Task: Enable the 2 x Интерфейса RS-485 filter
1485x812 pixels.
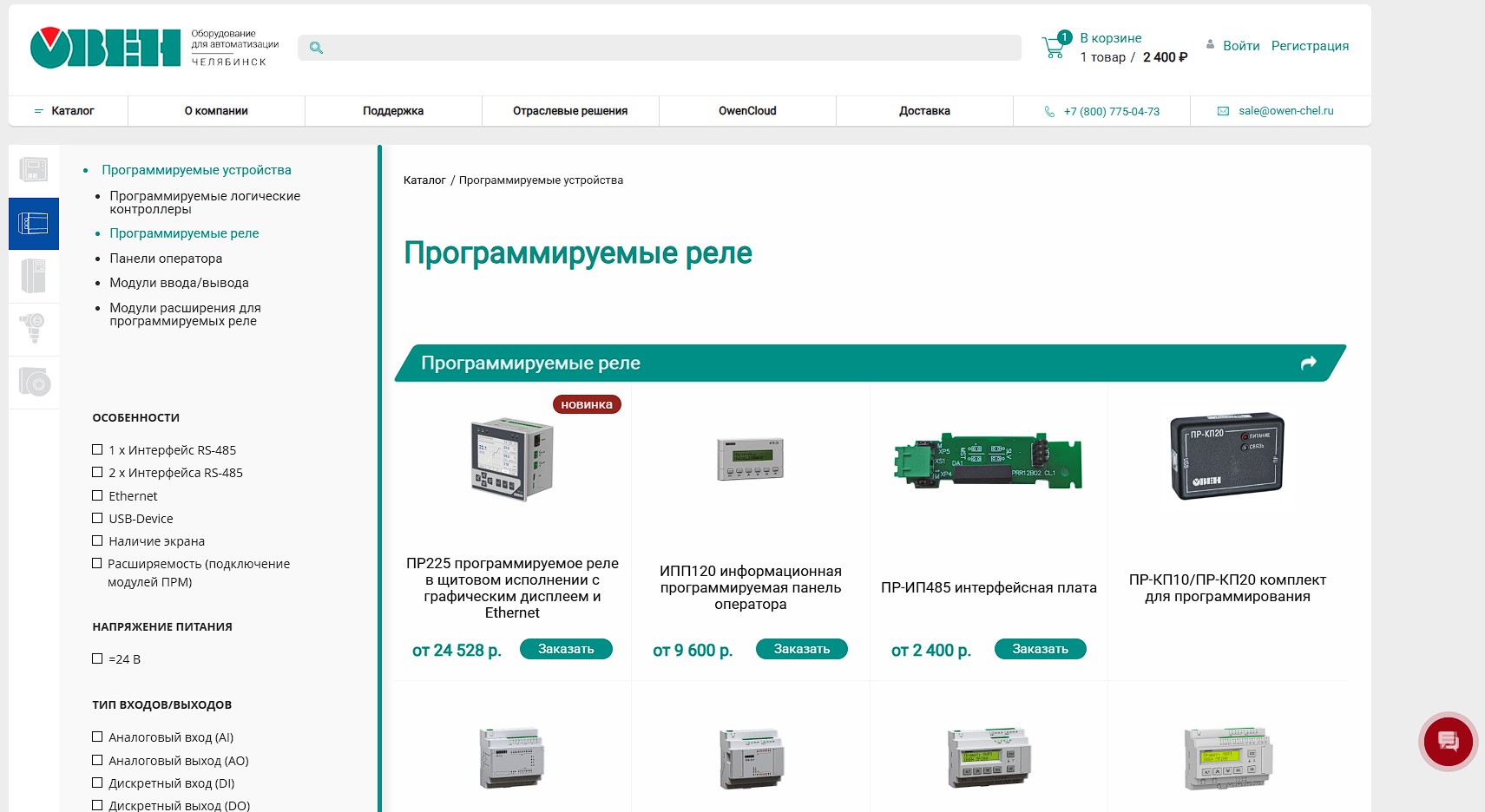Action: (x=97, y=472)
